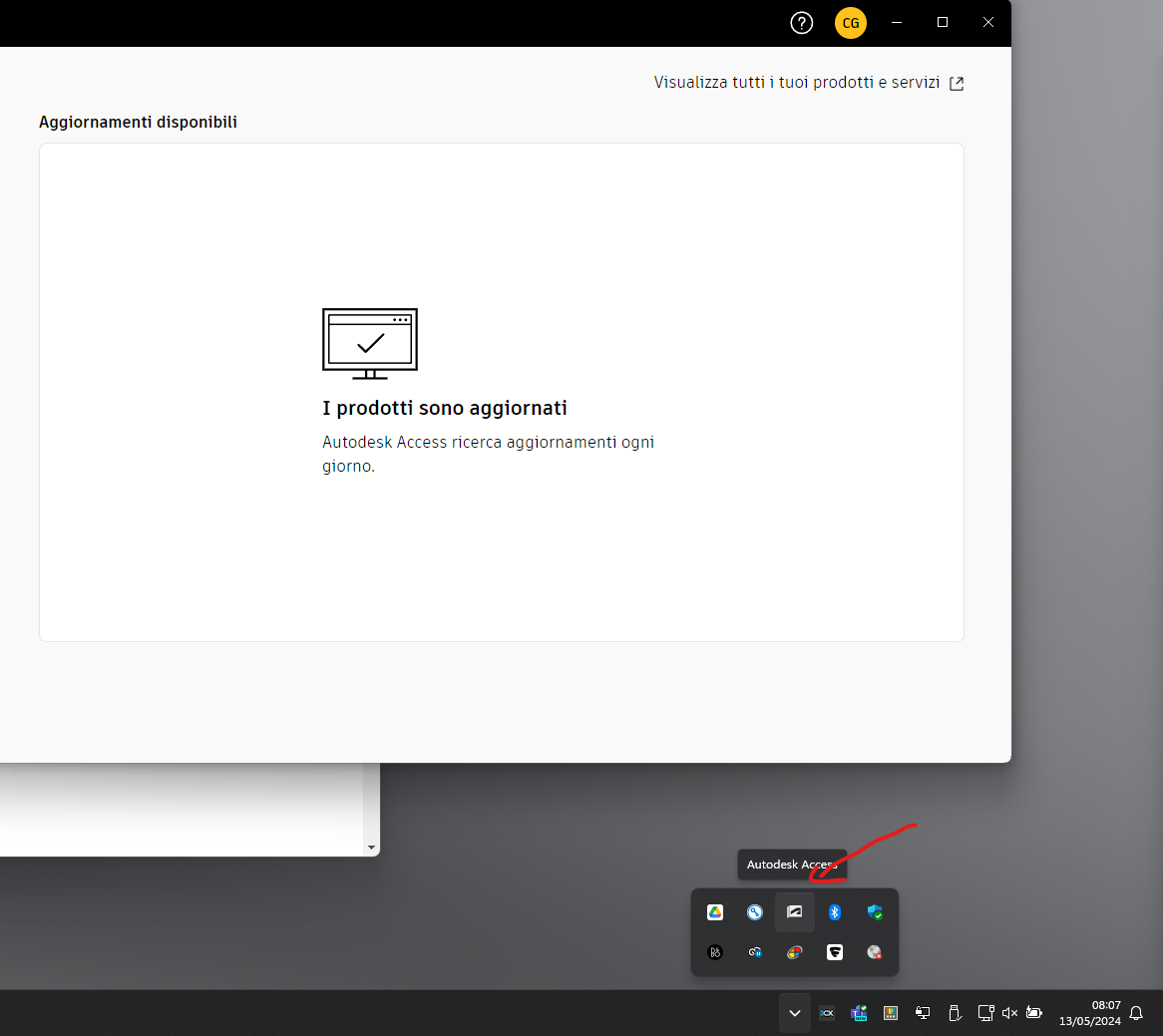Open Visualizza tutti i tuoi prodotti e servizi
The width and height of the screenshot is (1163, 1036).
click(x=798, y=83)
